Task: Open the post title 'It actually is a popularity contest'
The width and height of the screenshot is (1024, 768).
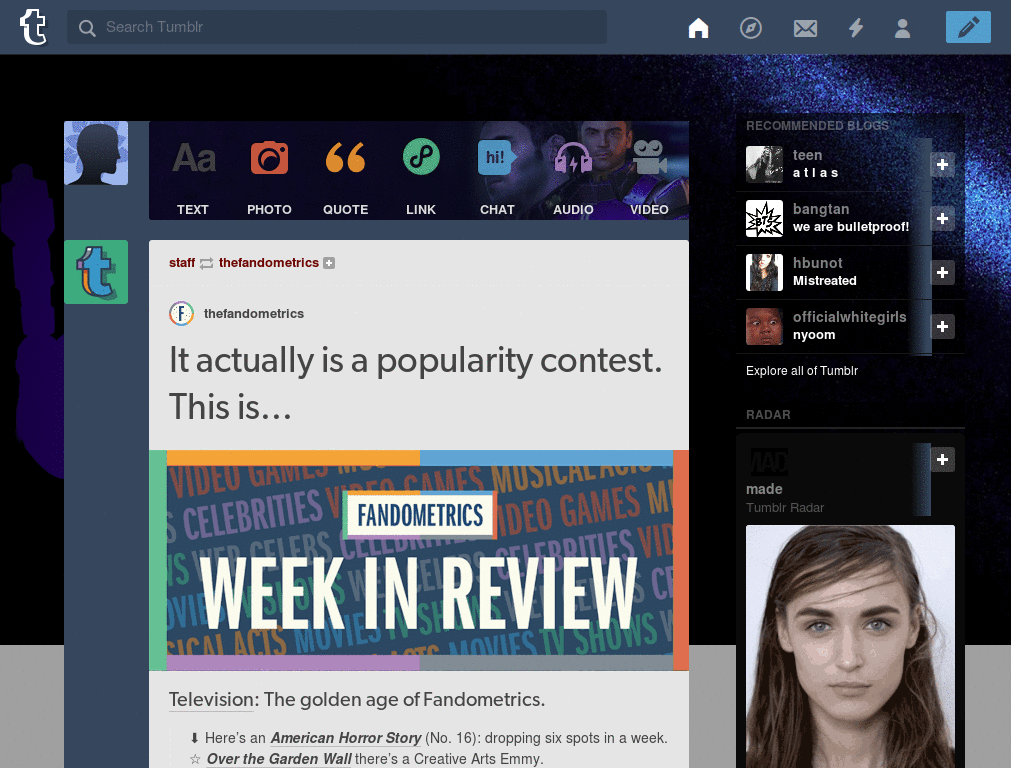Action: point(415,383)
